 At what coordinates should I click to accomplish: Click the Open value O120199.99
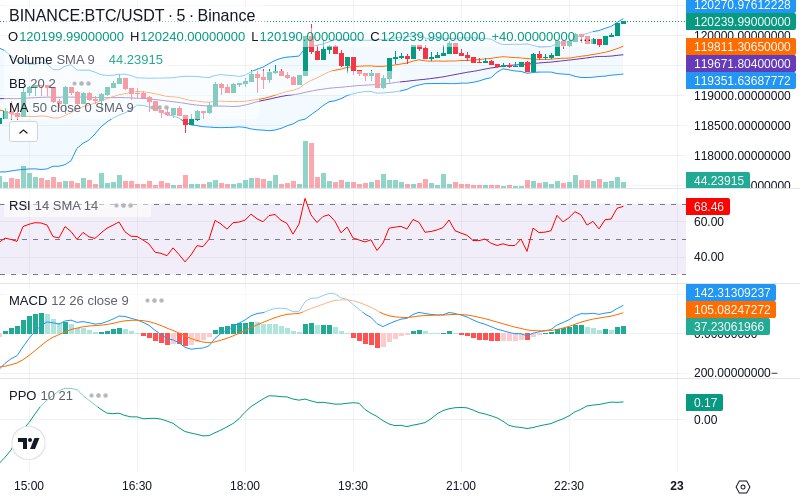(x=66, y=37)
